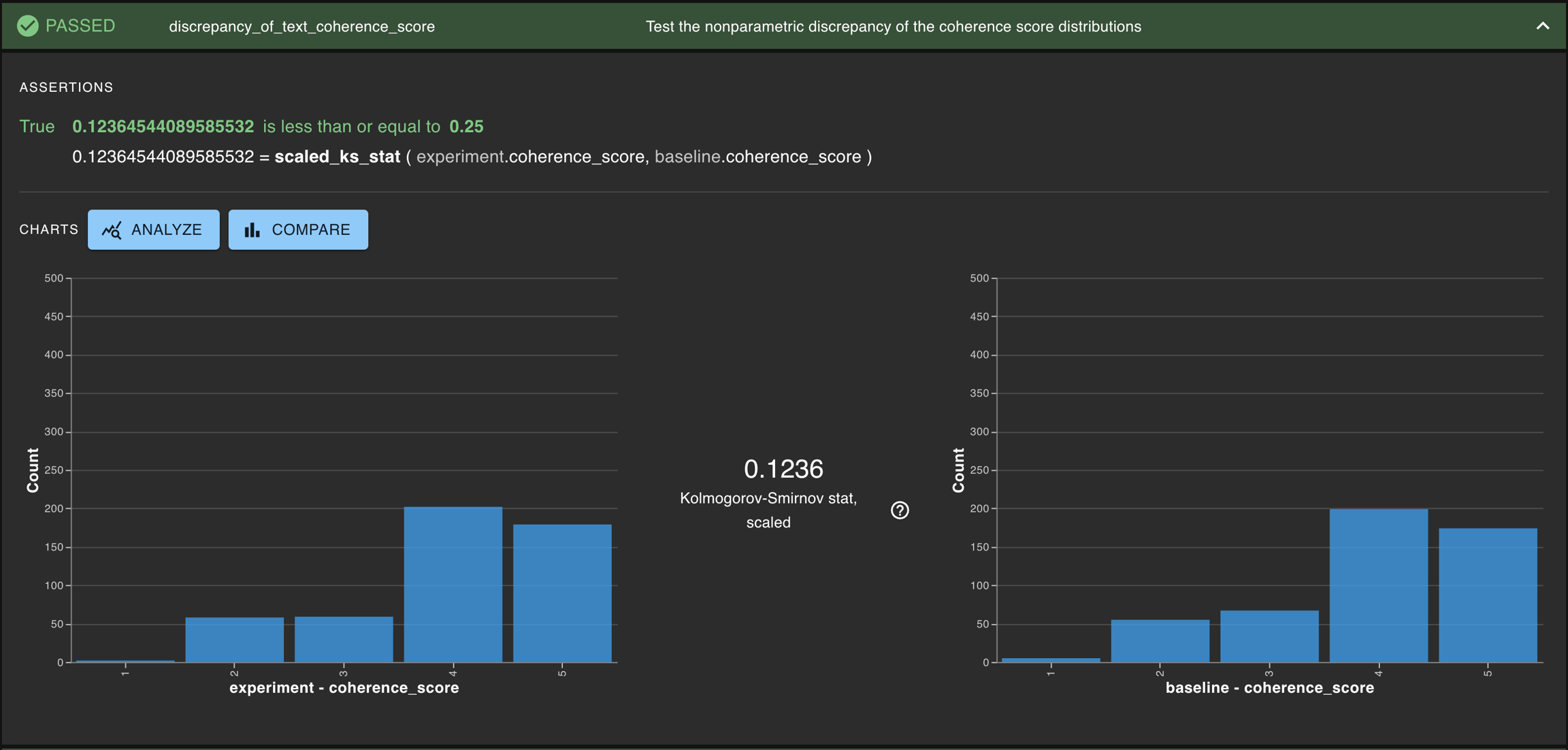The width and height of the screenshot is (1568, 750).
Task: Click the baseline chart bar for score 4
Action: [1378, 585]
